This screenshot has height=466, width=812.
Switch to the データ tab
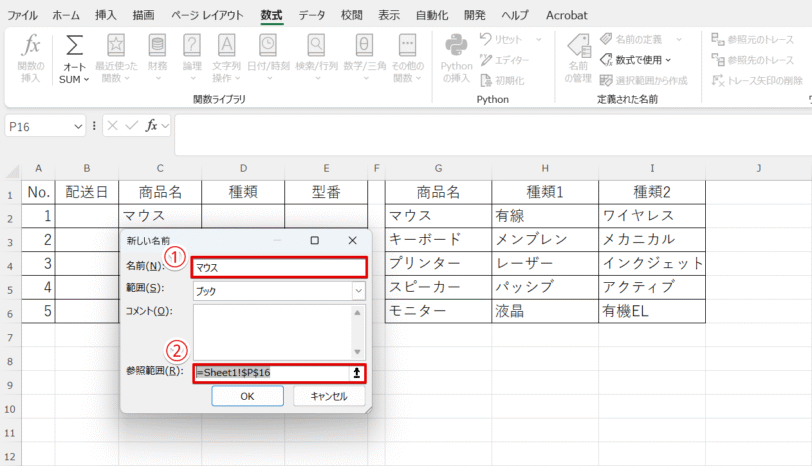312,15
